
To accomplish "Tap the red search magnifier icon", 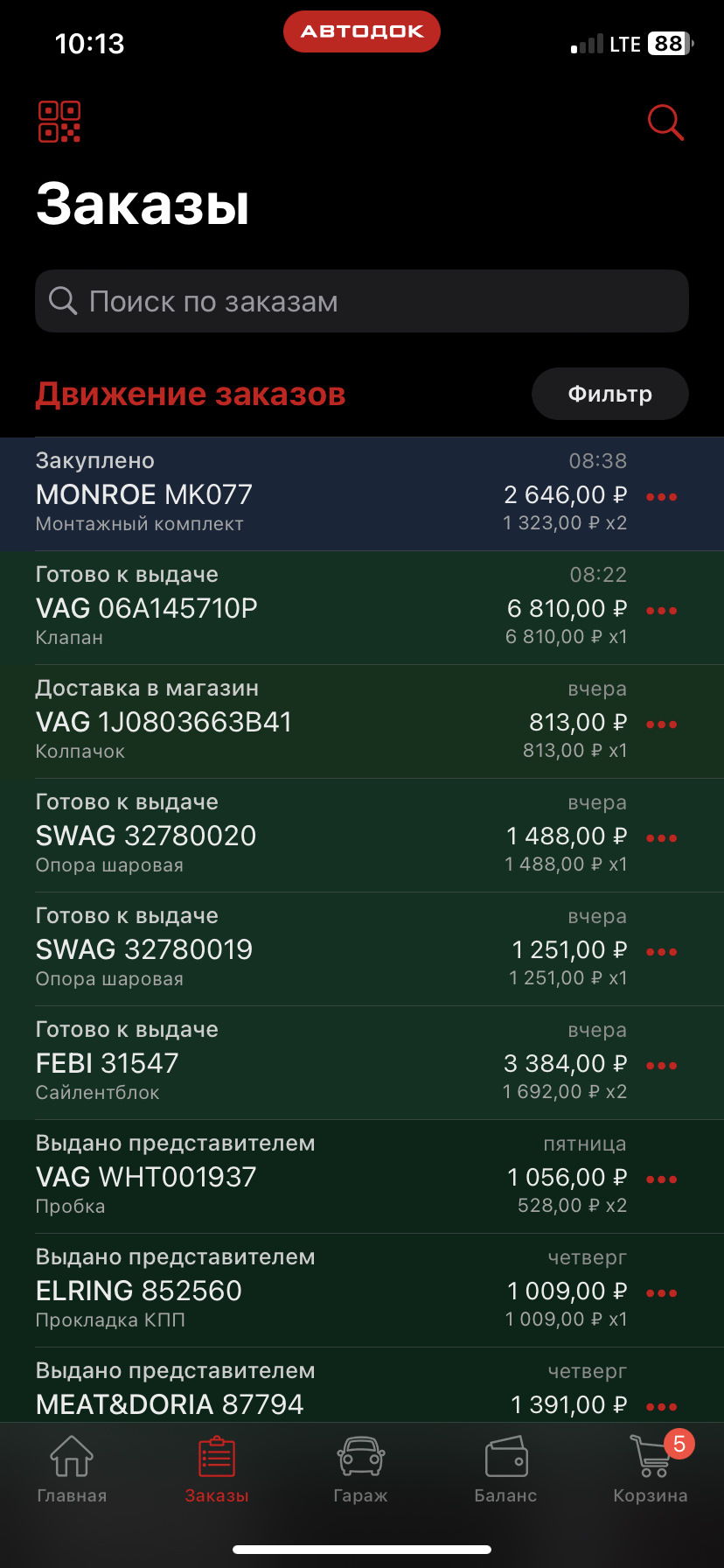I will (x=665, y=122).
